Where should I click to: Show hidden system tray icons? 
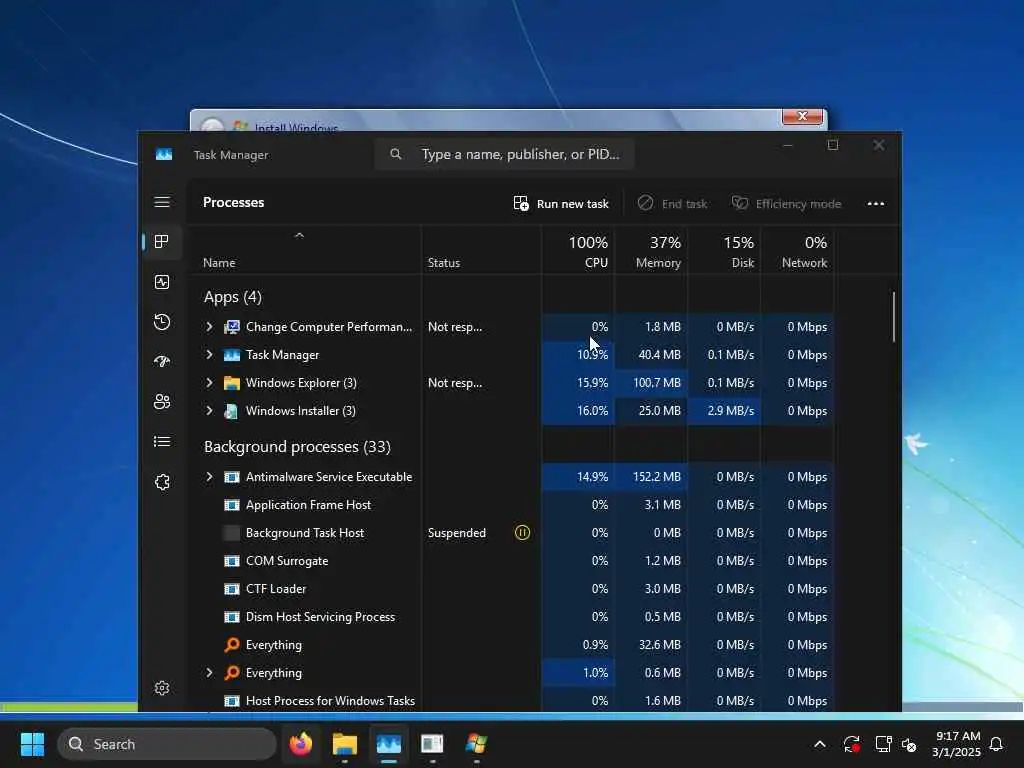click(820, 744)
